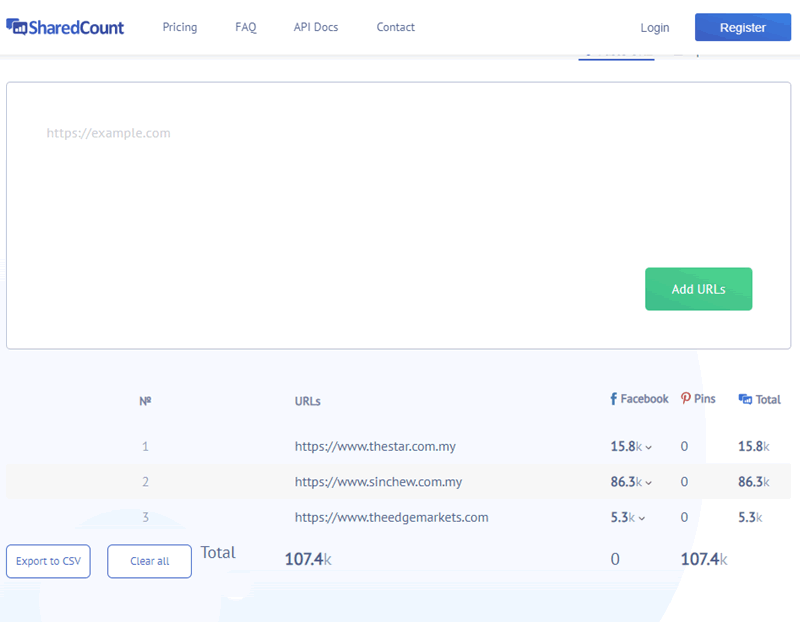The height and width of the screenshot is (622, 800).
Task: Export results to CSV
Action: 48,561
